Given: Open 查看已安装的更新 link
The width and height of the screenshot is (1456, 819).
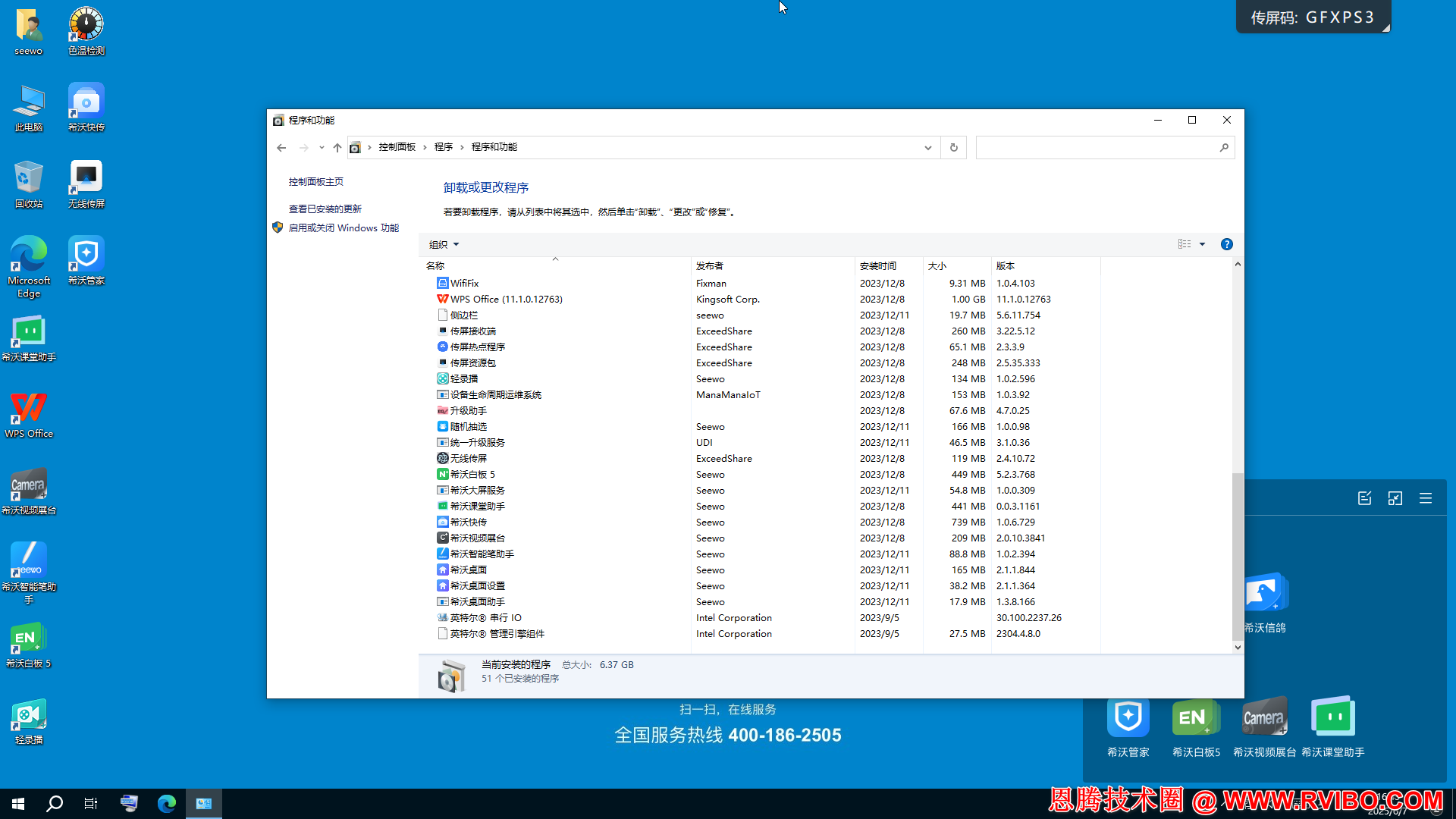Looking at the screenshot, I should [325, 209].
